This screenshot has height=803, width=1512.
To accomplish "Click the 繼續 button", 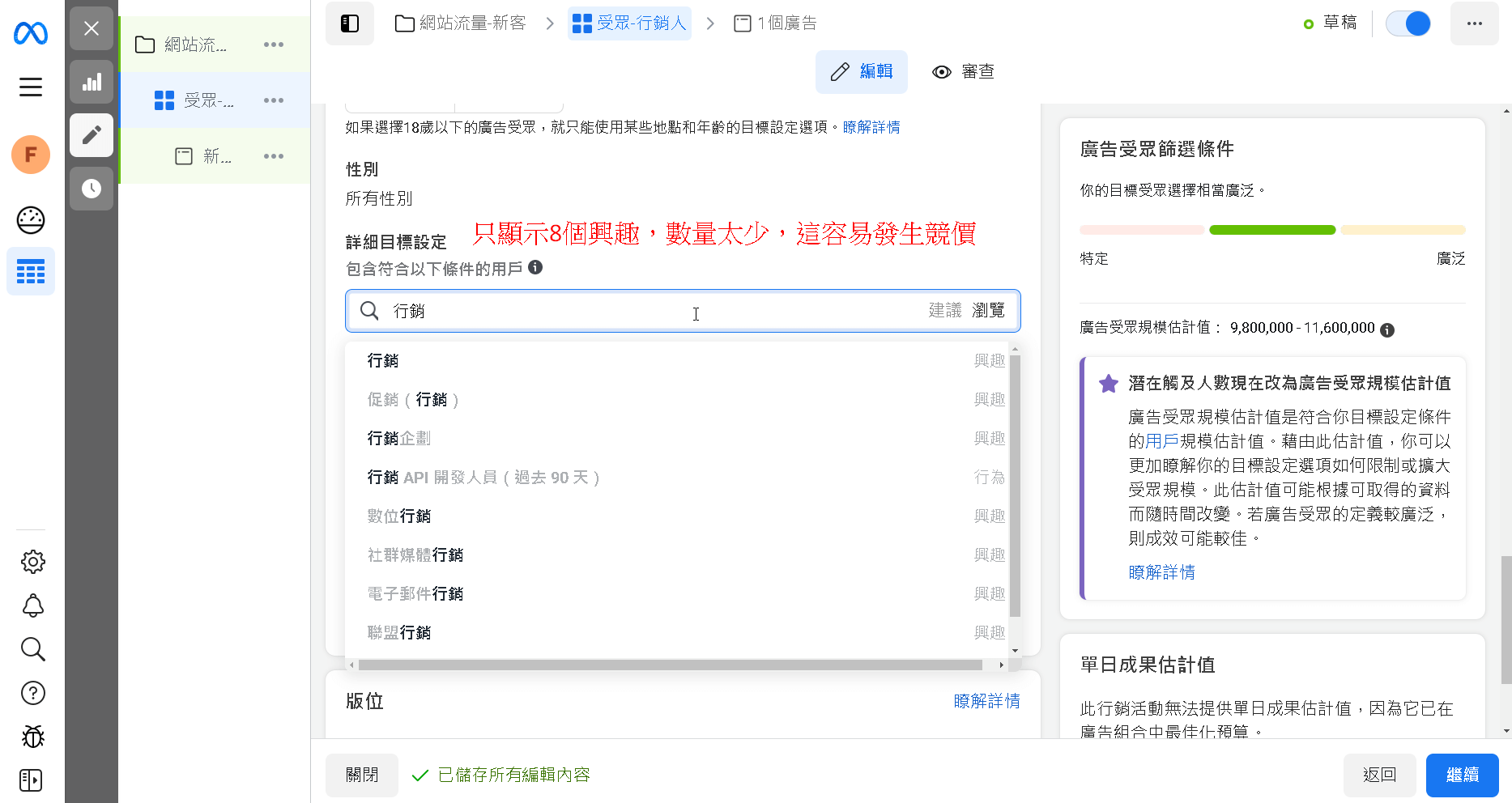I will click(x=1462, y=775).
